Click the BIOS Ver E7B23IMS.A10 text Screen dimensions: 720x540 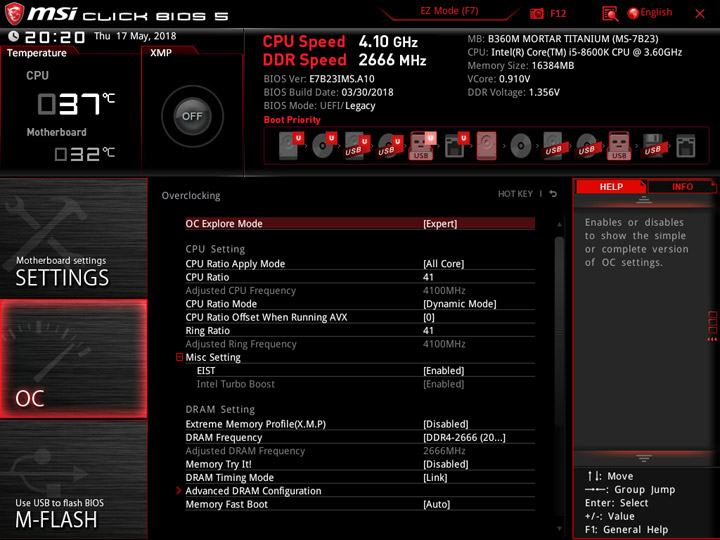tap(319, 79)
